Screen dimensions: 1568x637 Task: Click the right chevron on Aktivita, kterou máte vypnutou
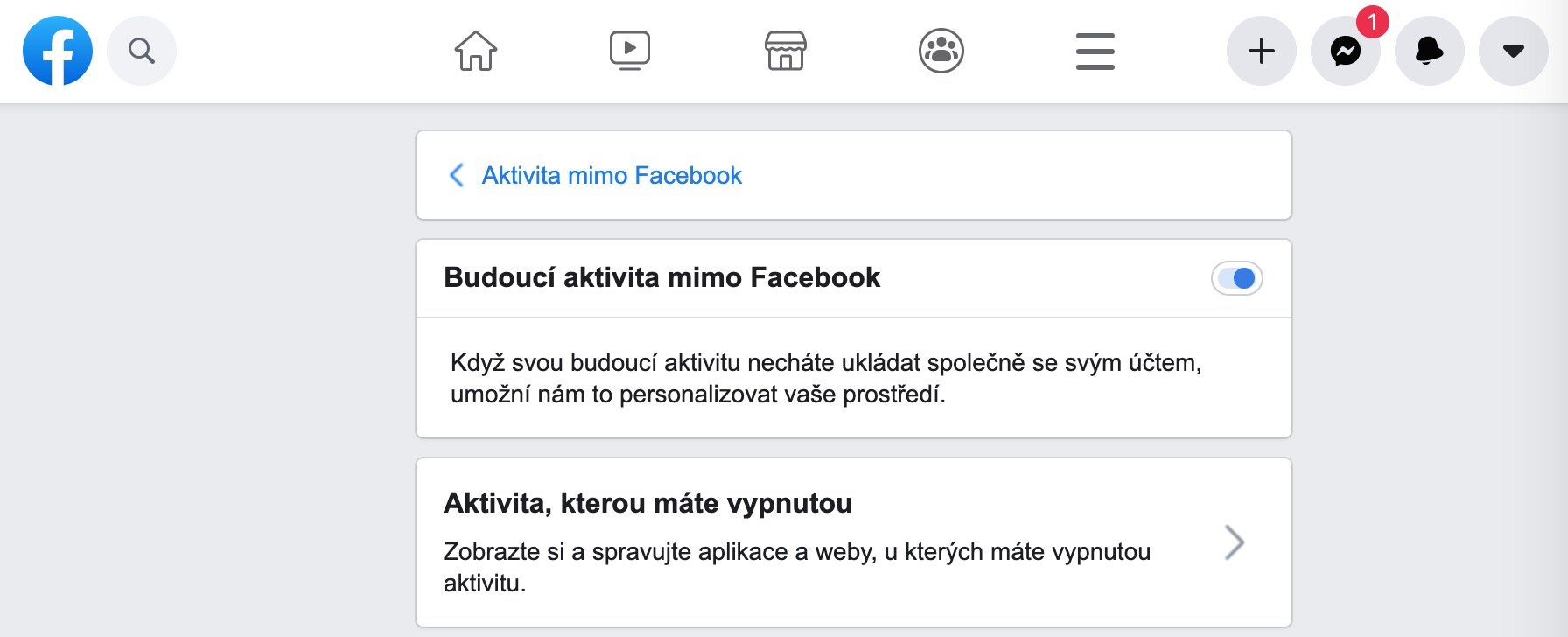[x=1235, y=542]
